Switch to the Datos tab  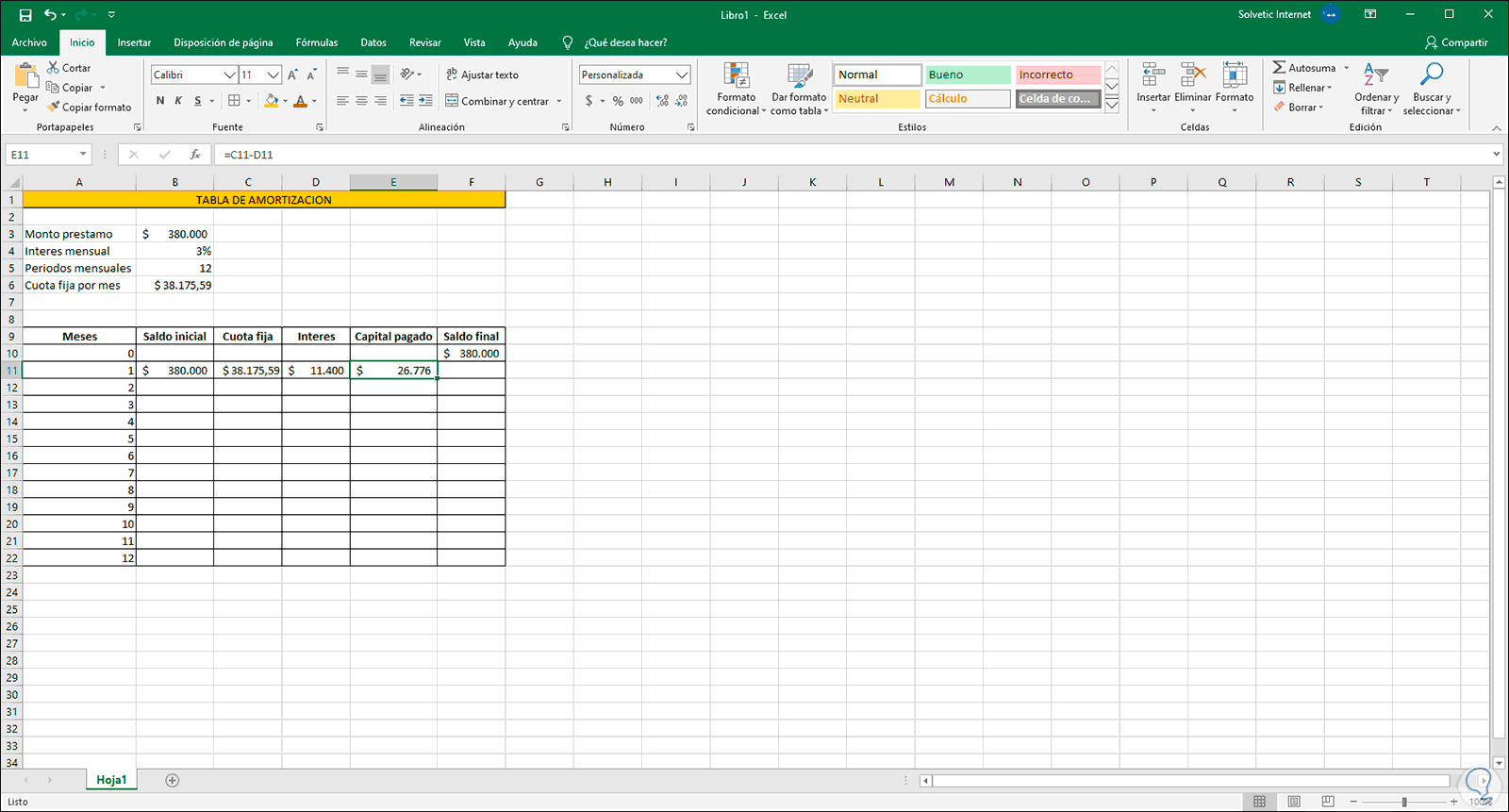(x=373, y=42)
